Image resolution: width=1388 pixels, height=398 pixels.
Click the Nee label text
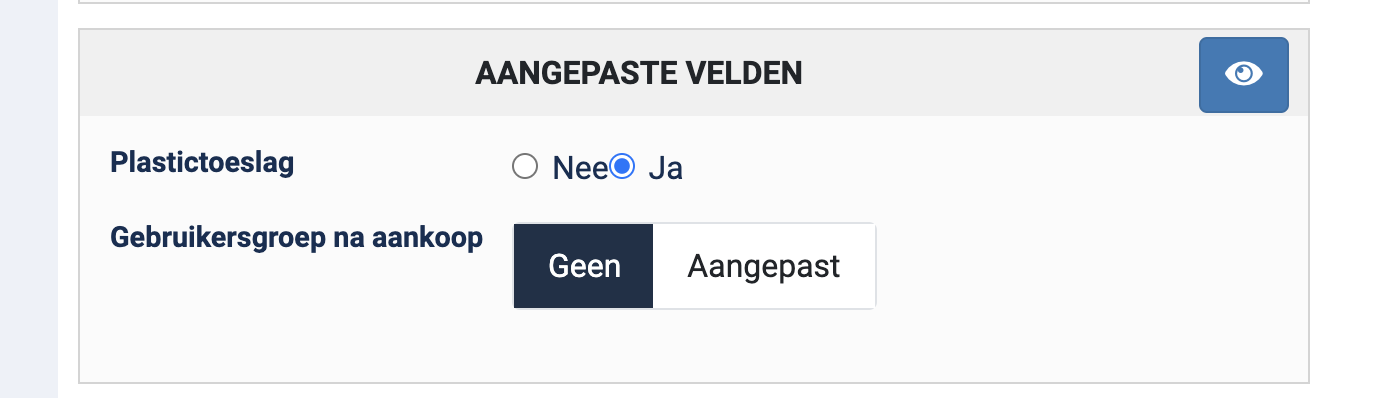(580, 168)
